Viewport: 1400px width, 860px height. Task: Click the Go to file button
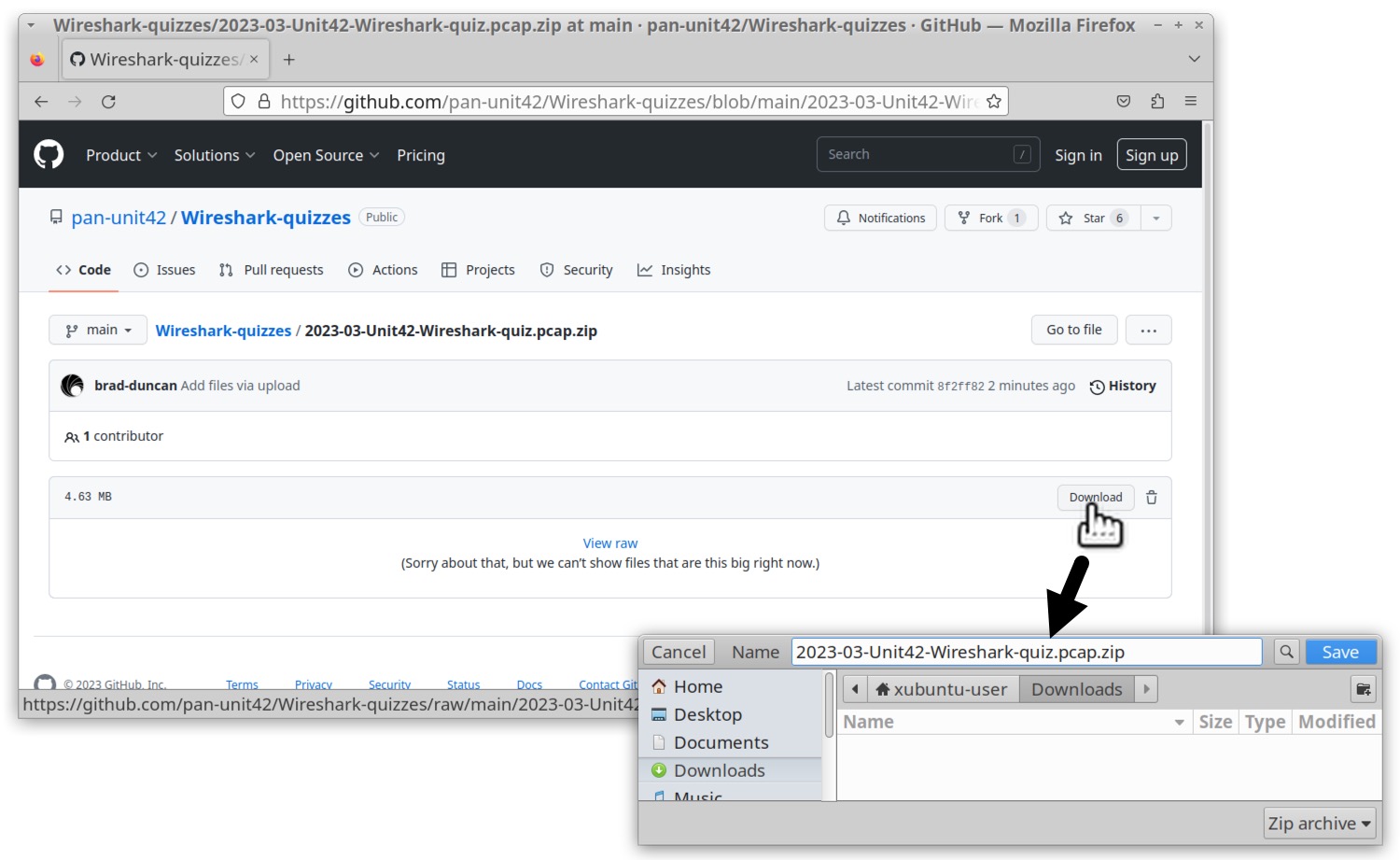tap(1074, 330)
